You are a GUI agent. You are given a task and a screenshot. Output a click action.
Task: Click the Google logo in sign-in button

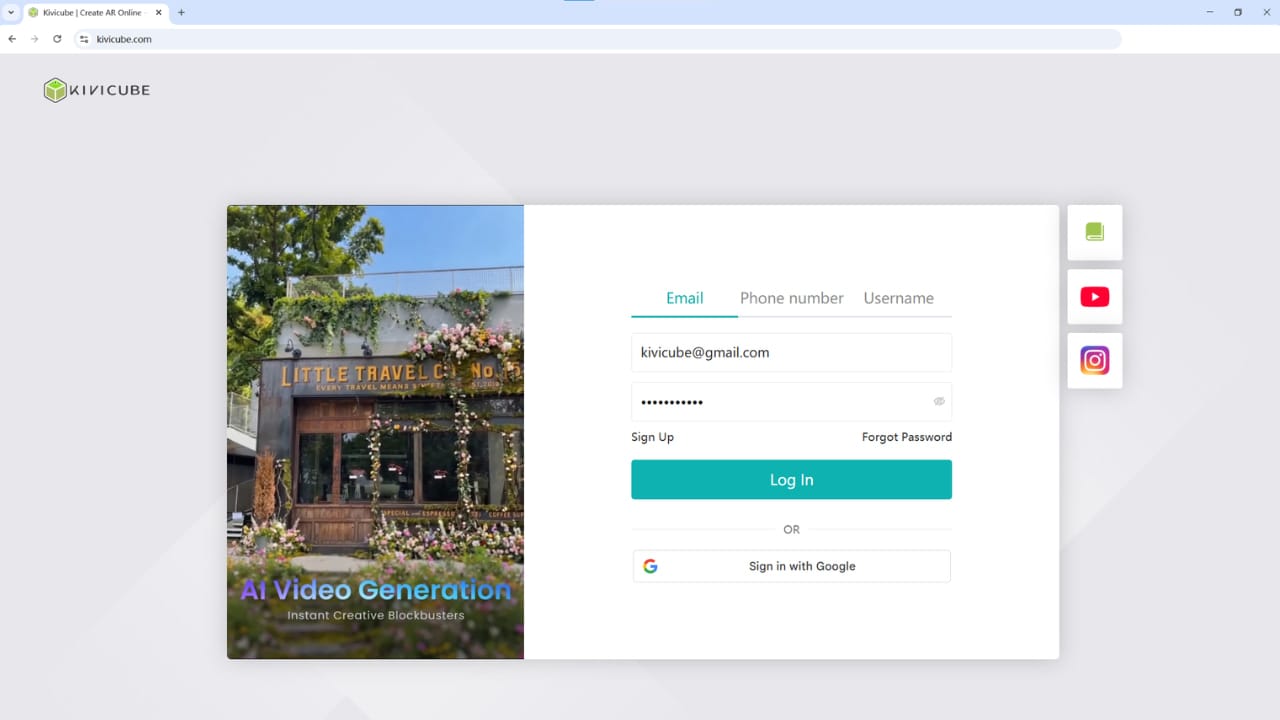click(650, 566)
